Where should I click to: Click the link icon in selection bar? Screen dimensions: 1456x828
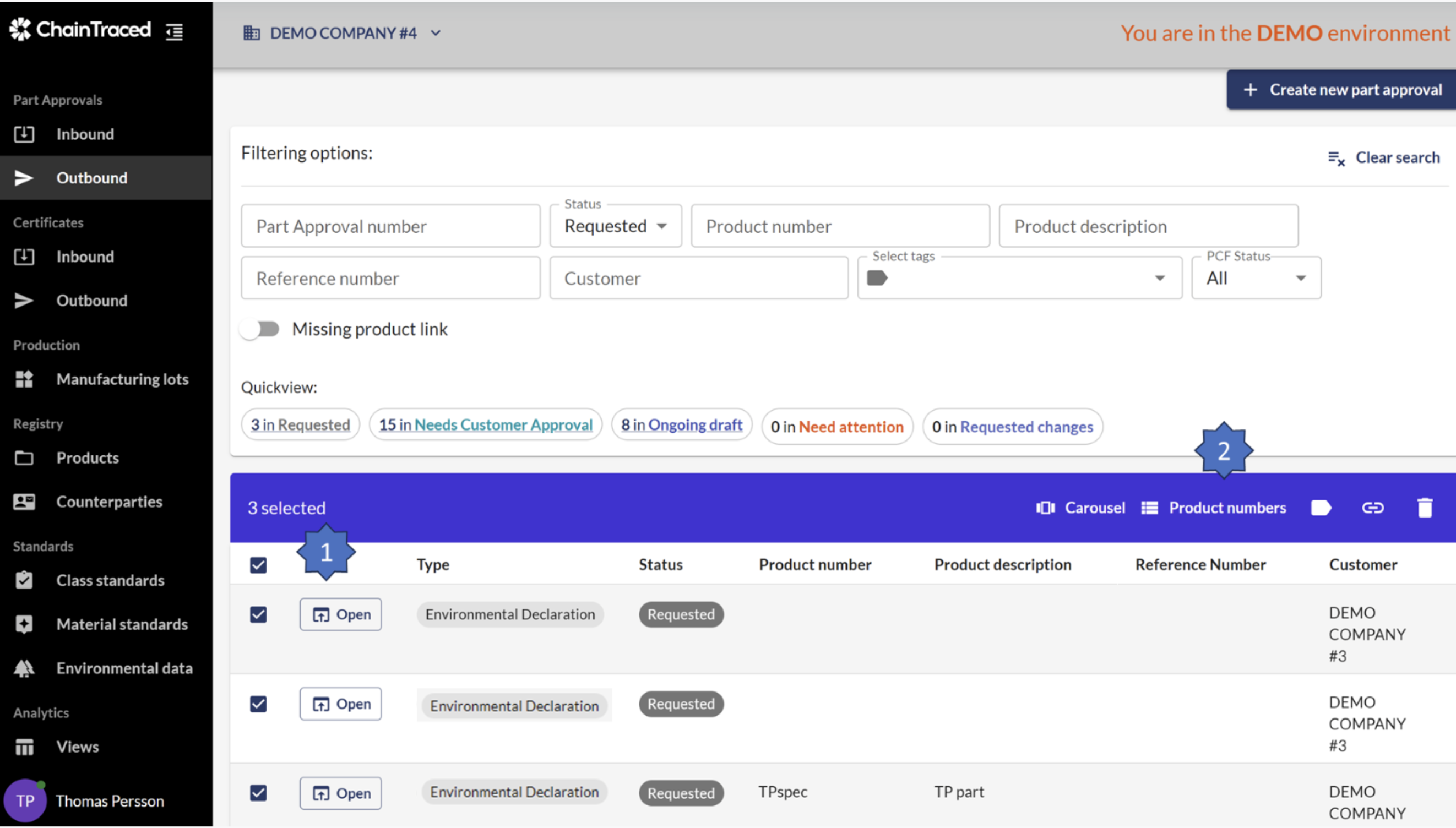[1372, 507]
